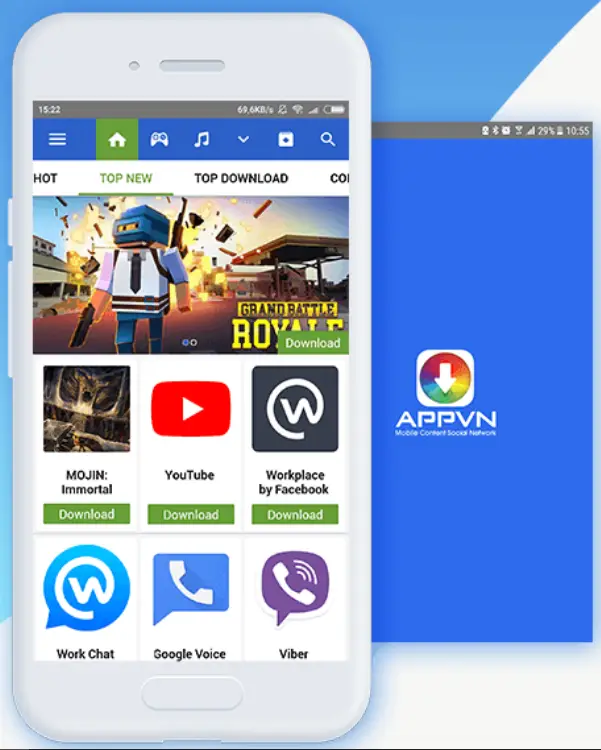Tap the MOJIN: Immortal title text
The width and height of the screenshot is (601, 750).
coord(87,482)
